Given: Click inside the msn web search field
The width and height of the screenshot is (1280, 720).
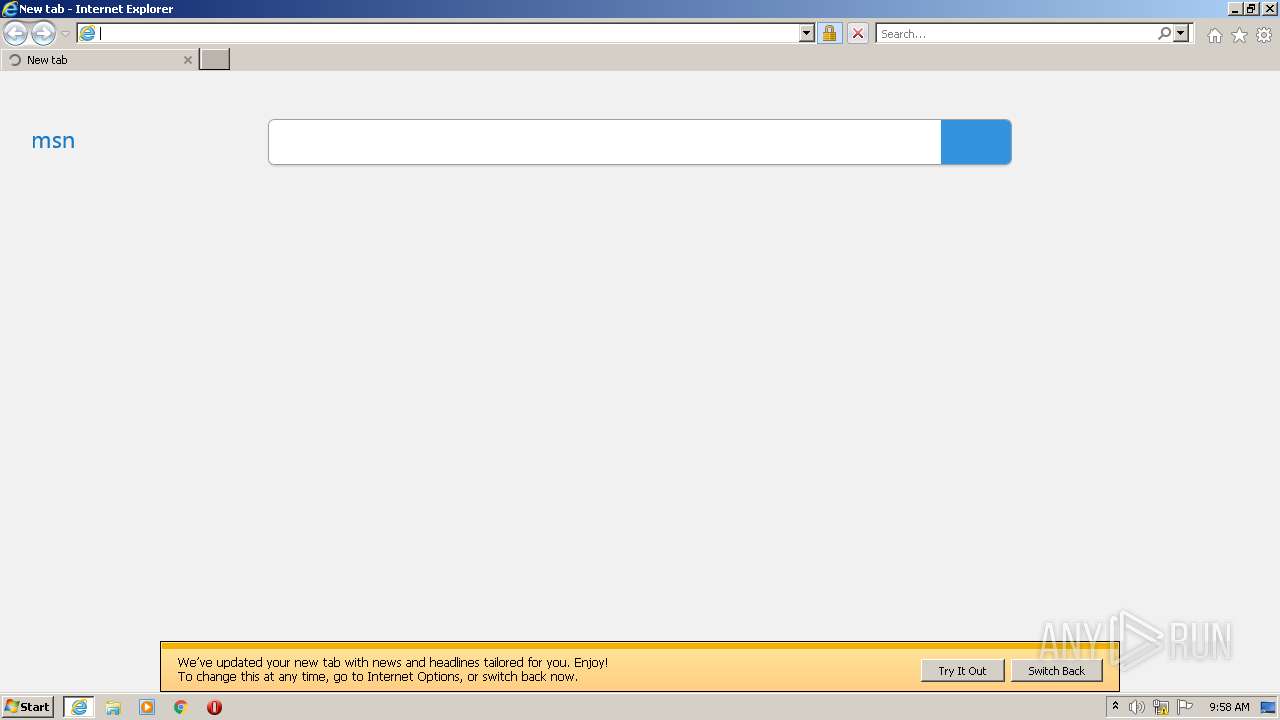Looking at the screenshot, I should [x=604, y=142].
